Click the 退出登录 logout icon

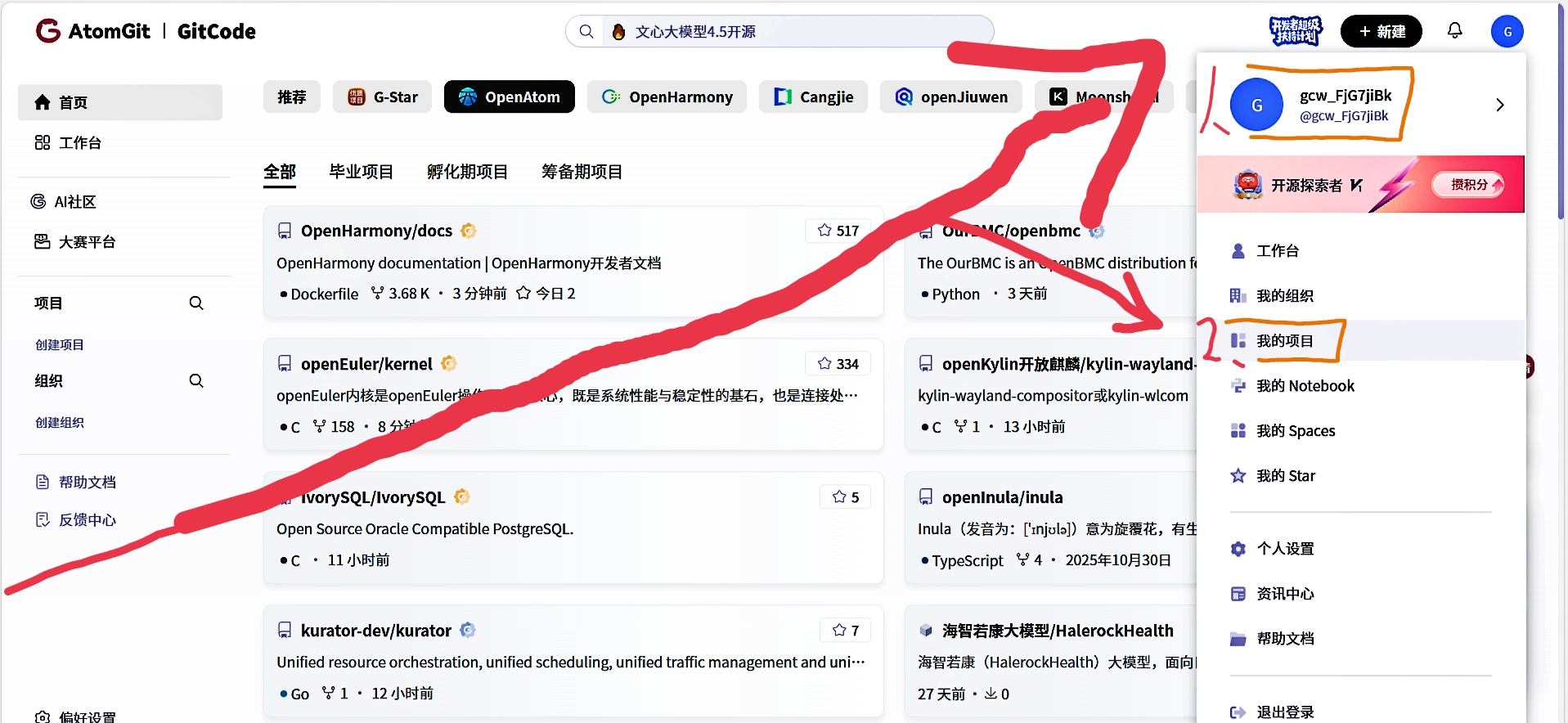[1238, 712]
